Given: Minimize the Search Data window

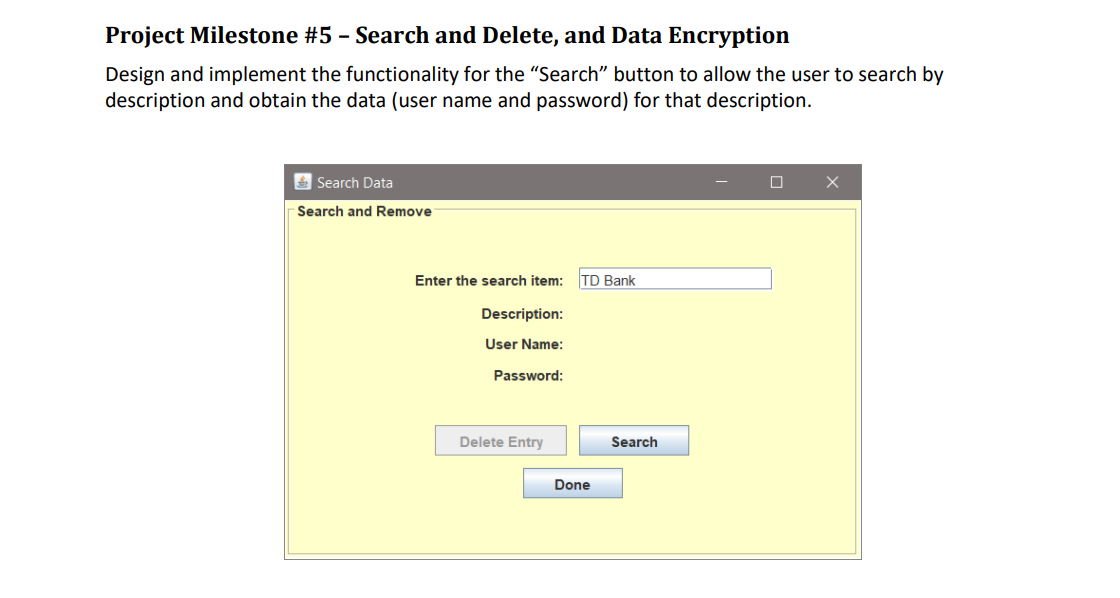Looking at the screenshot, I should (x=721, y=182).
